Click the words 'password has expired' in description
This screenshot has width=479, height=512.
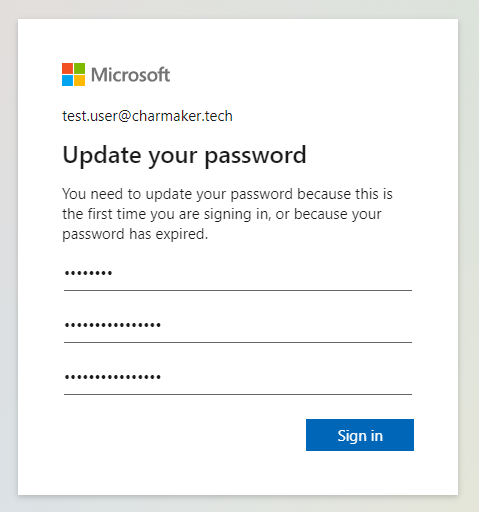pos(133,234)
